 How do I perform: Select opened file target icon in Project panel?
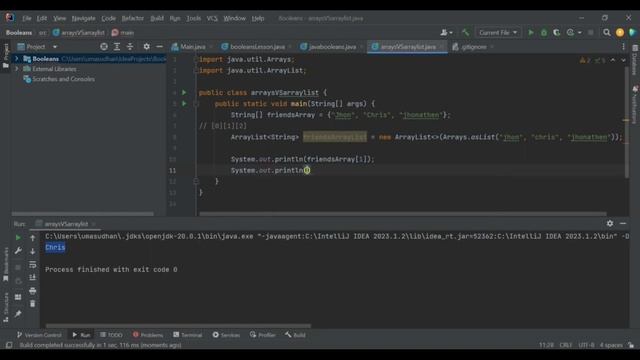point(104,47)
